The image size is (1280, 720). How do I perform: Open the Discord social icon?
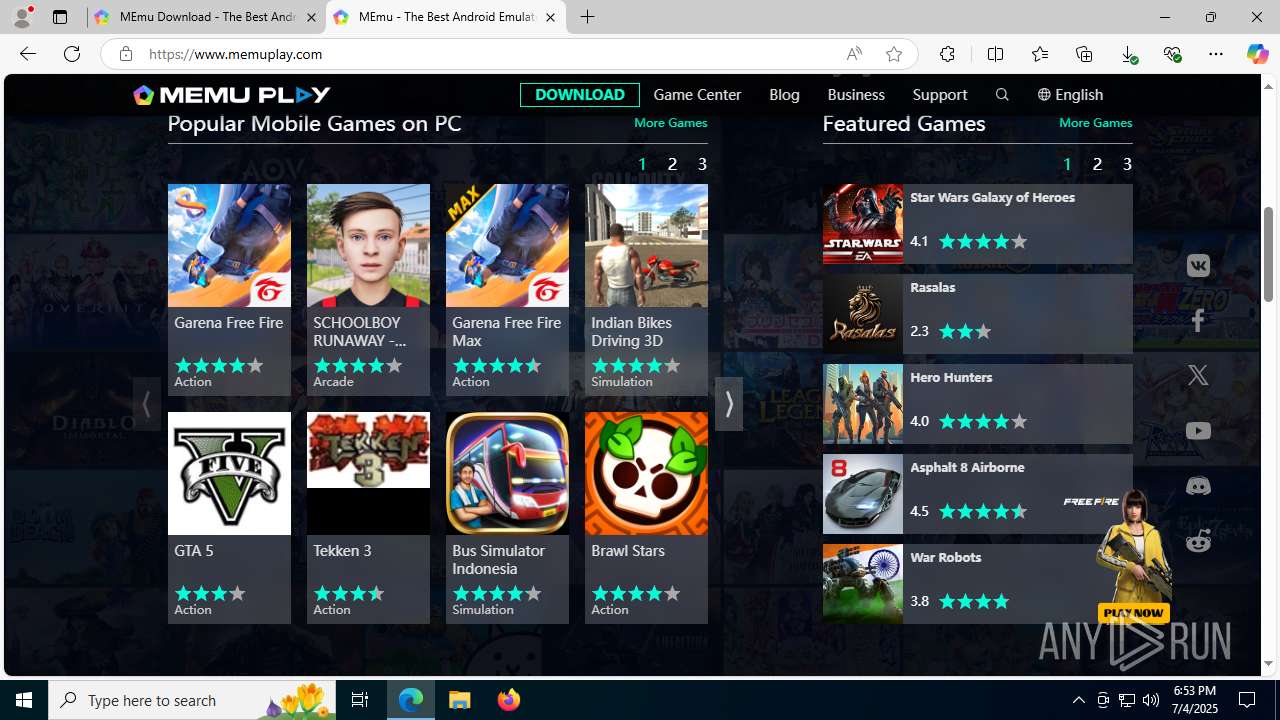point(1198,486)
